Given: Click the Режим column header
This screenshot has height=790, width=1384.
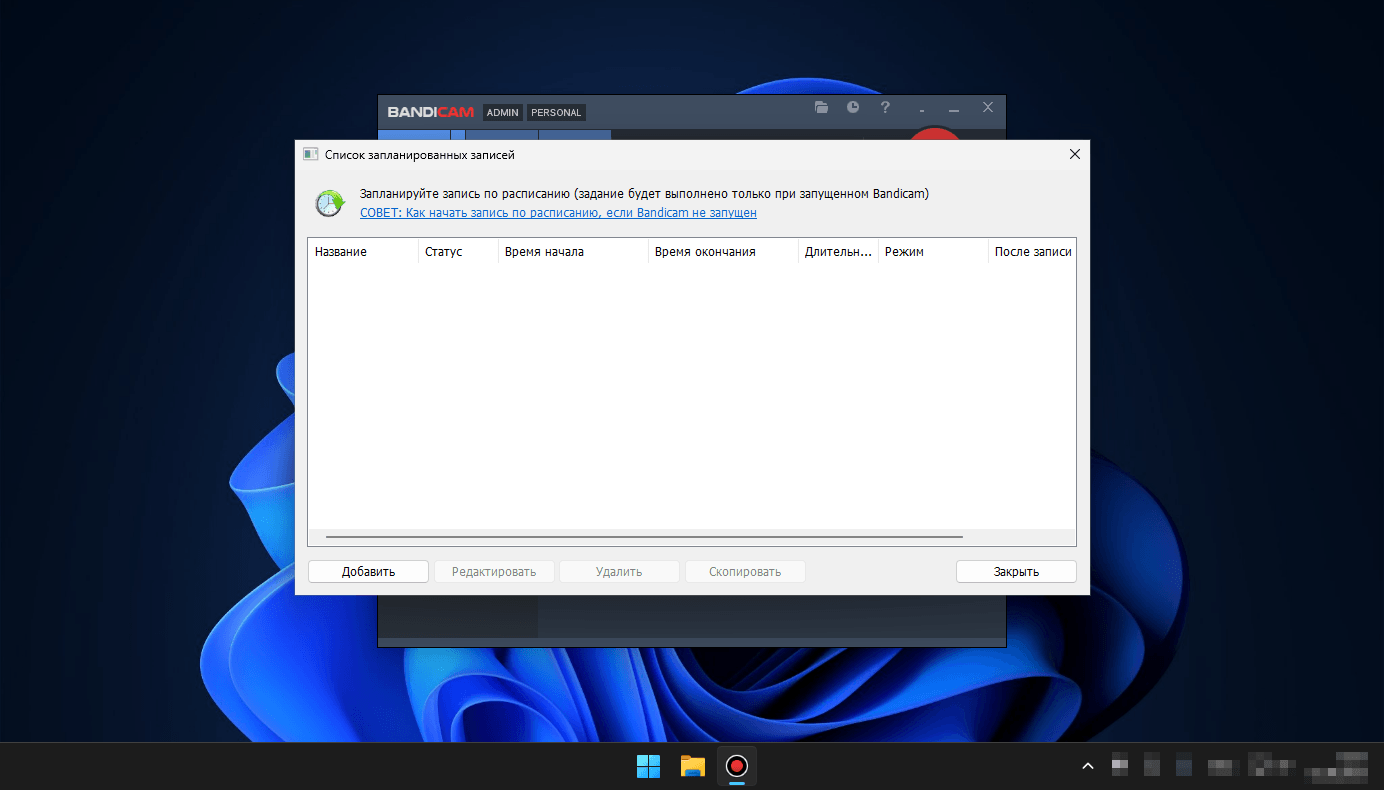Looking at the screenshot, I should click(x=933, y=252).
